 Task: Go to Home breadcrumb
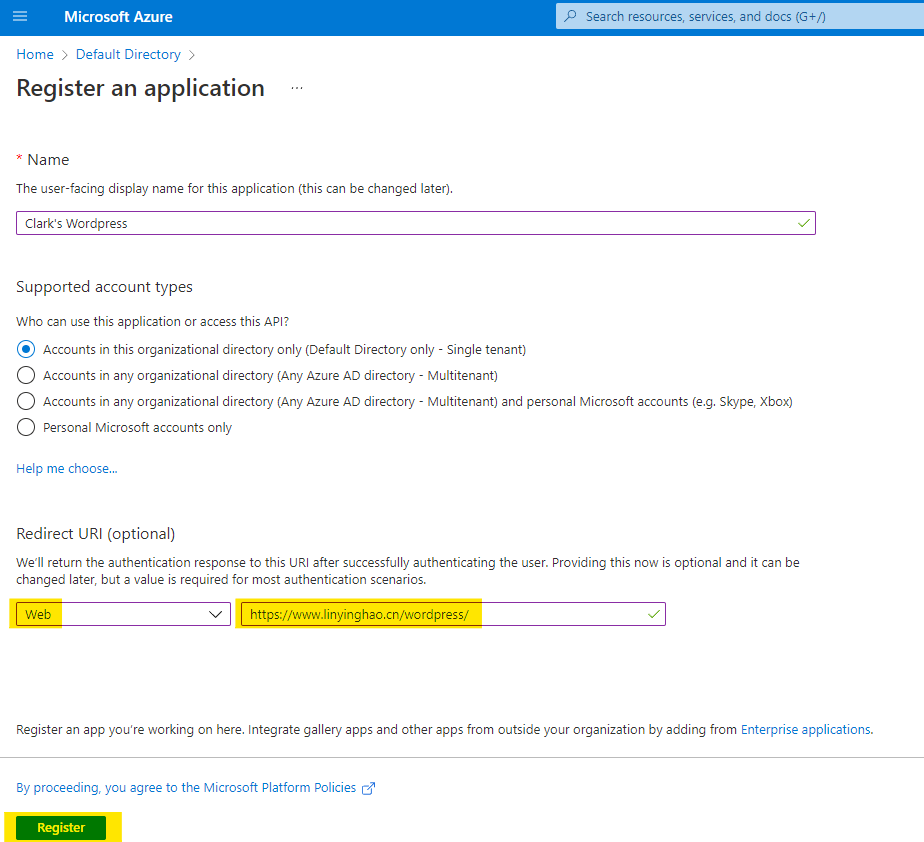pos(35,55)
